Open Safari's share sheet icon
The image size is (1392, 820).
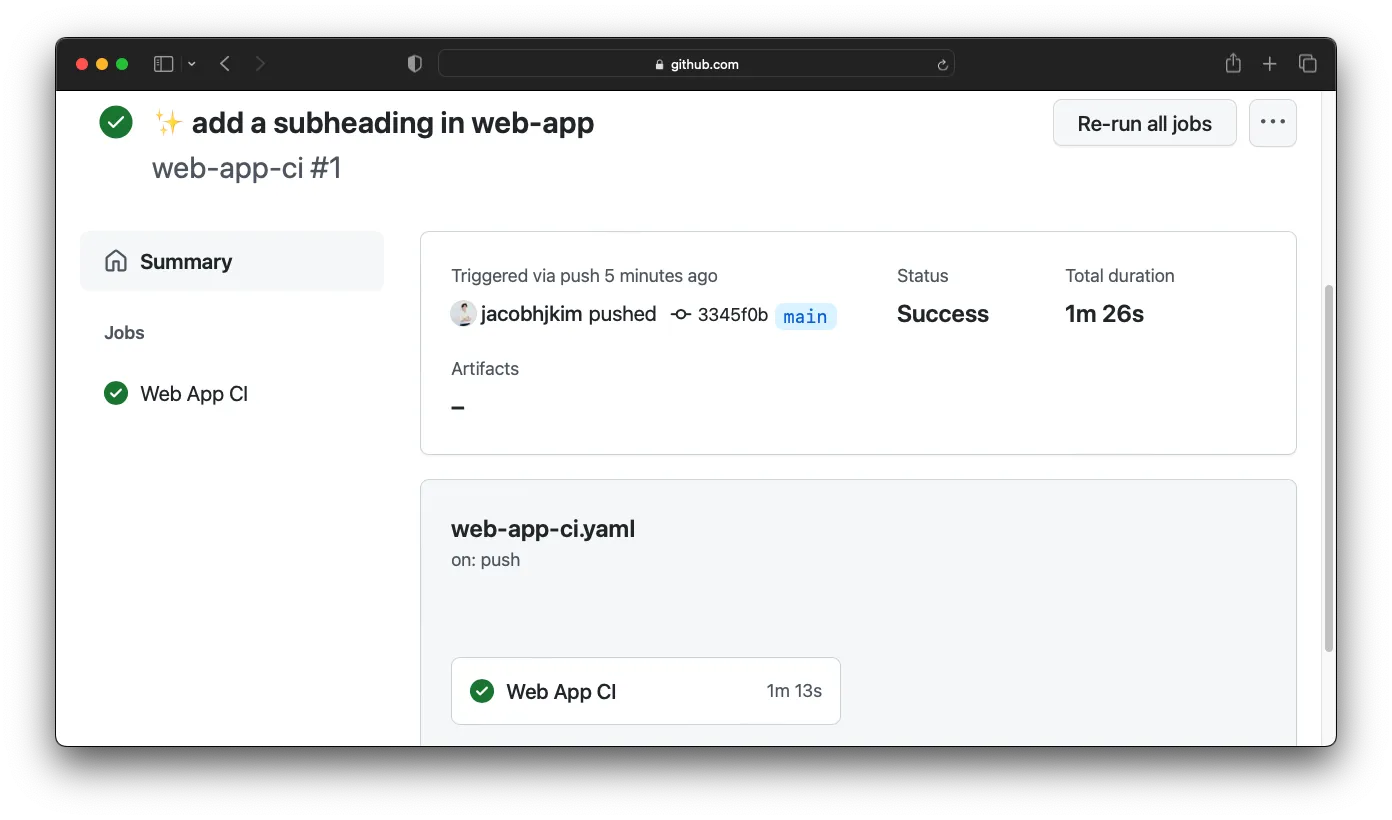[1233, 63]
